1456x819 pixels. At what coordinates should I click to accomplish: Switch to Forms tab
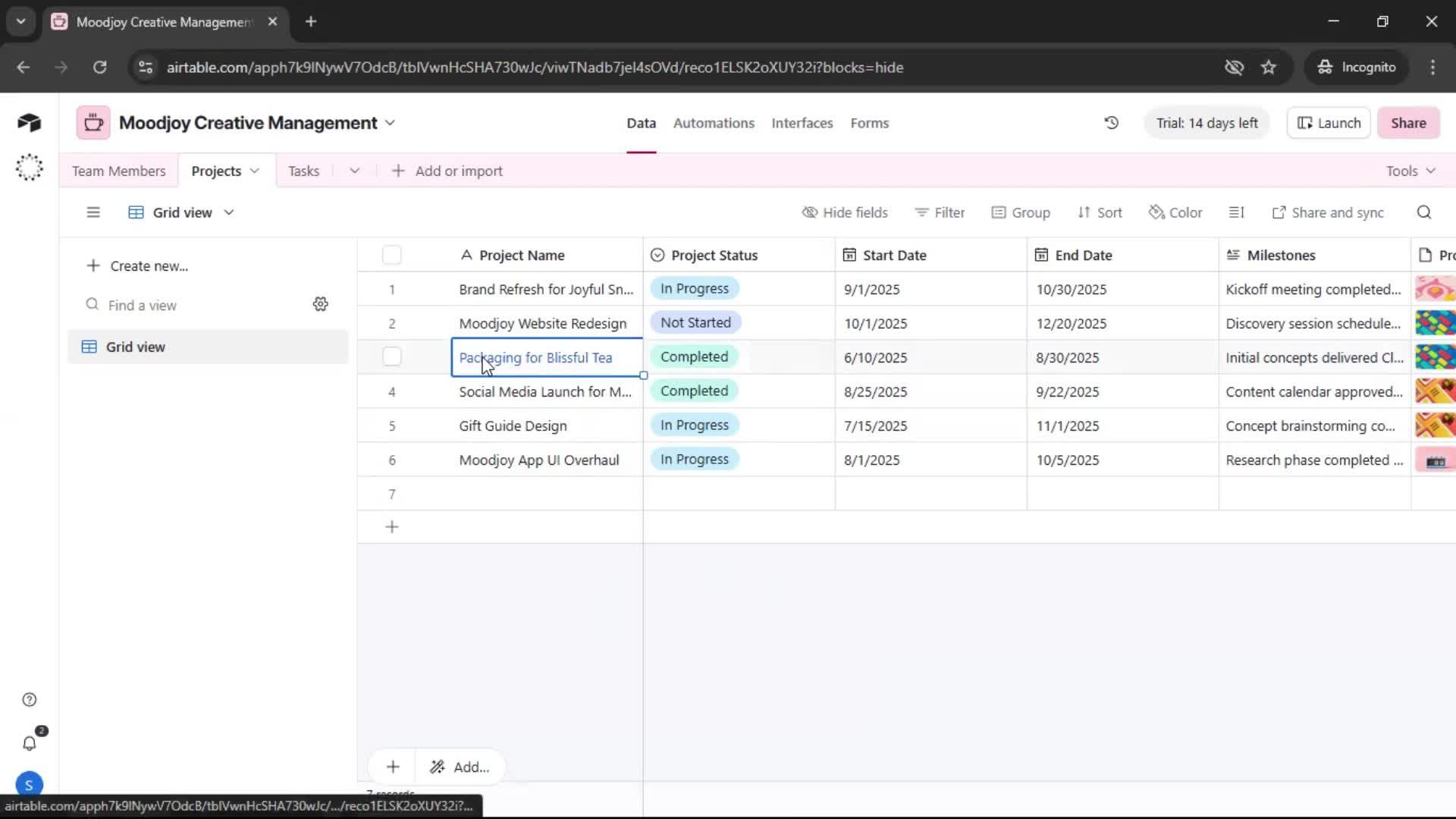[869, 123]
